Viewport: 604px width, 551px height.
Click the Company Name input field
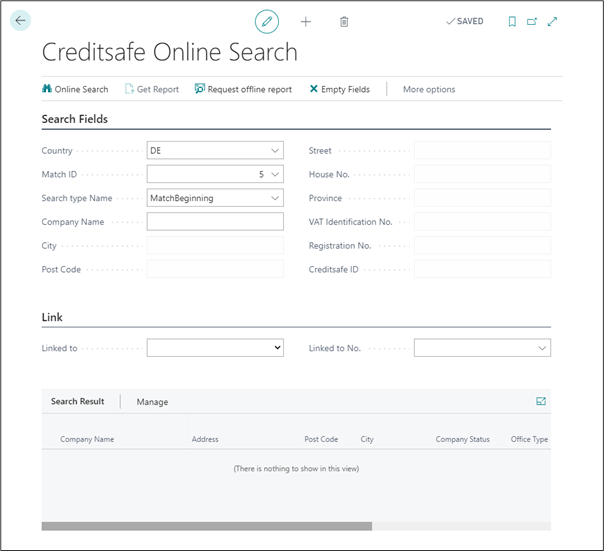click(215, 222)
